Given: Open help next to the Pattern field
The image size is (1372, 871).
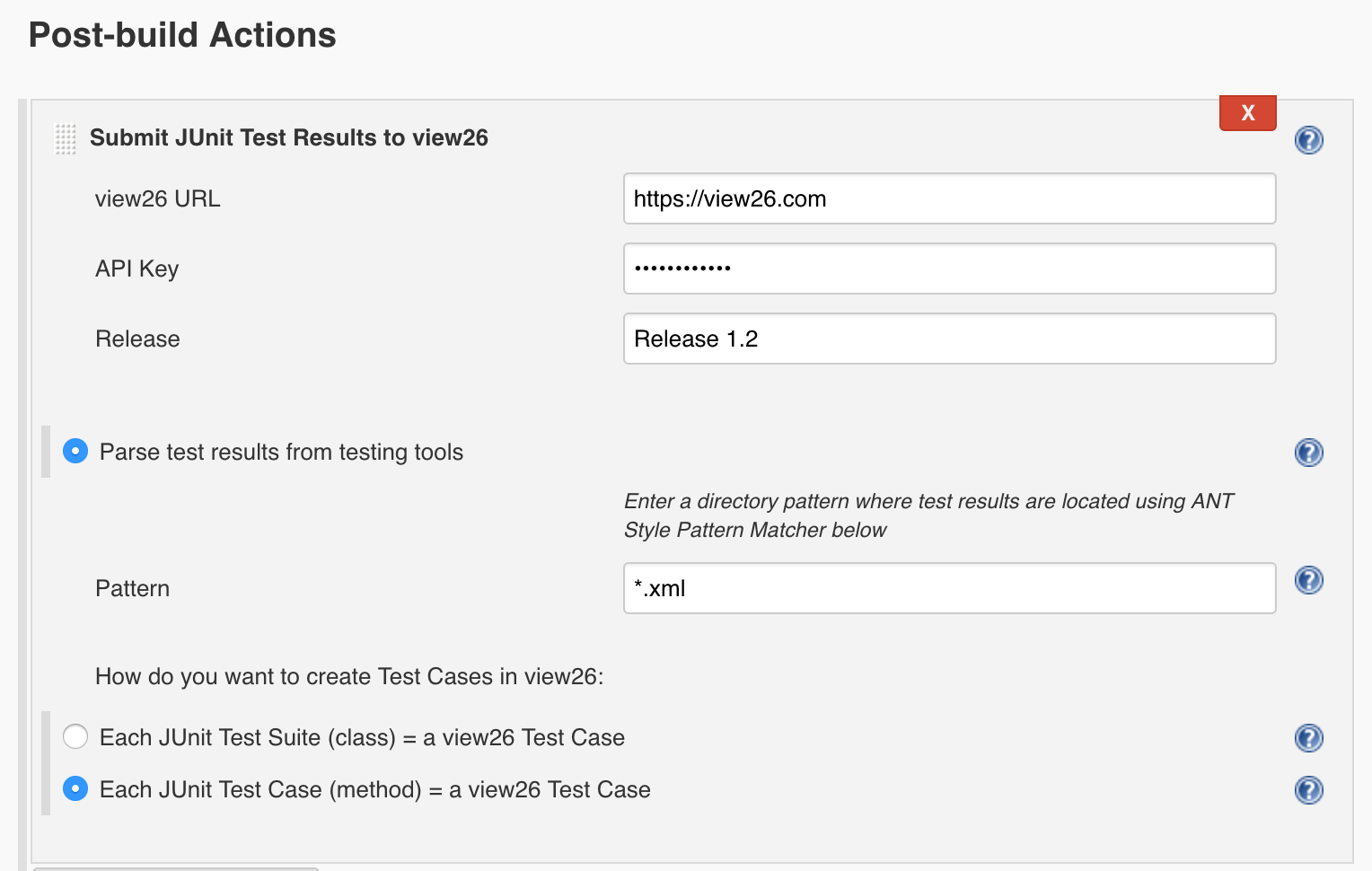Looking at the screenshot, I should (1308, 580).
